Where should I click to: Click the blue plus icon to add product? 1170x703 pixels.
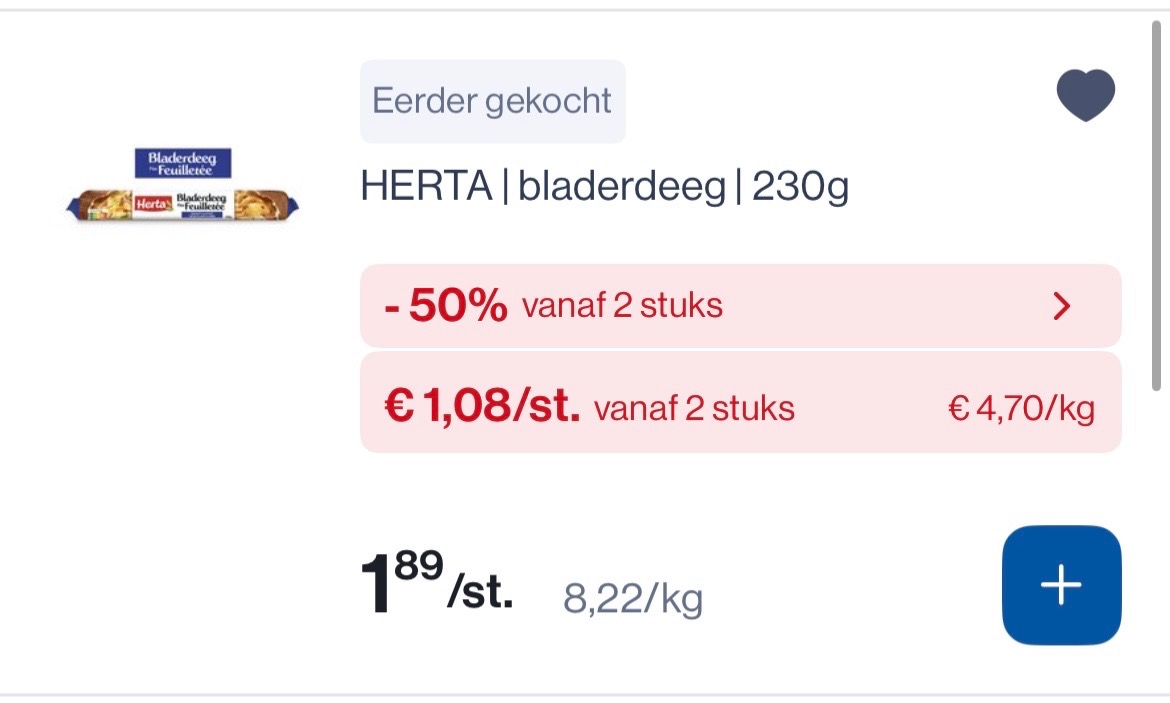coord(1060,585)
